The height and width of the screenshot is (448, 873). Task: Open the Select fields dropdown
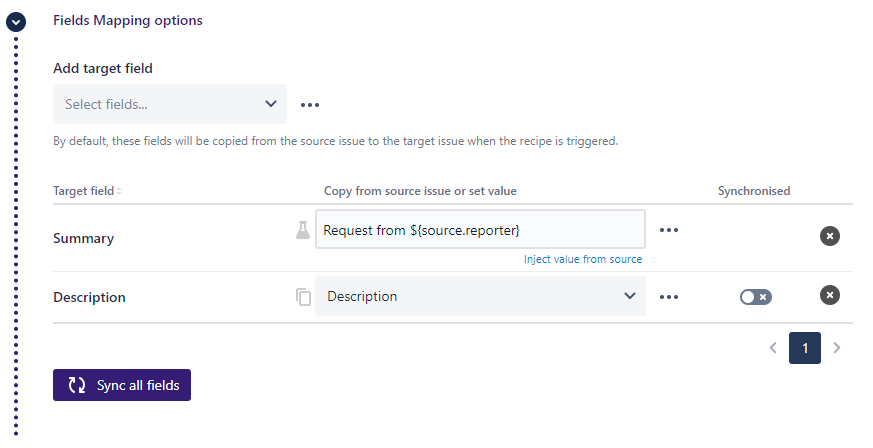coord(170,104)
